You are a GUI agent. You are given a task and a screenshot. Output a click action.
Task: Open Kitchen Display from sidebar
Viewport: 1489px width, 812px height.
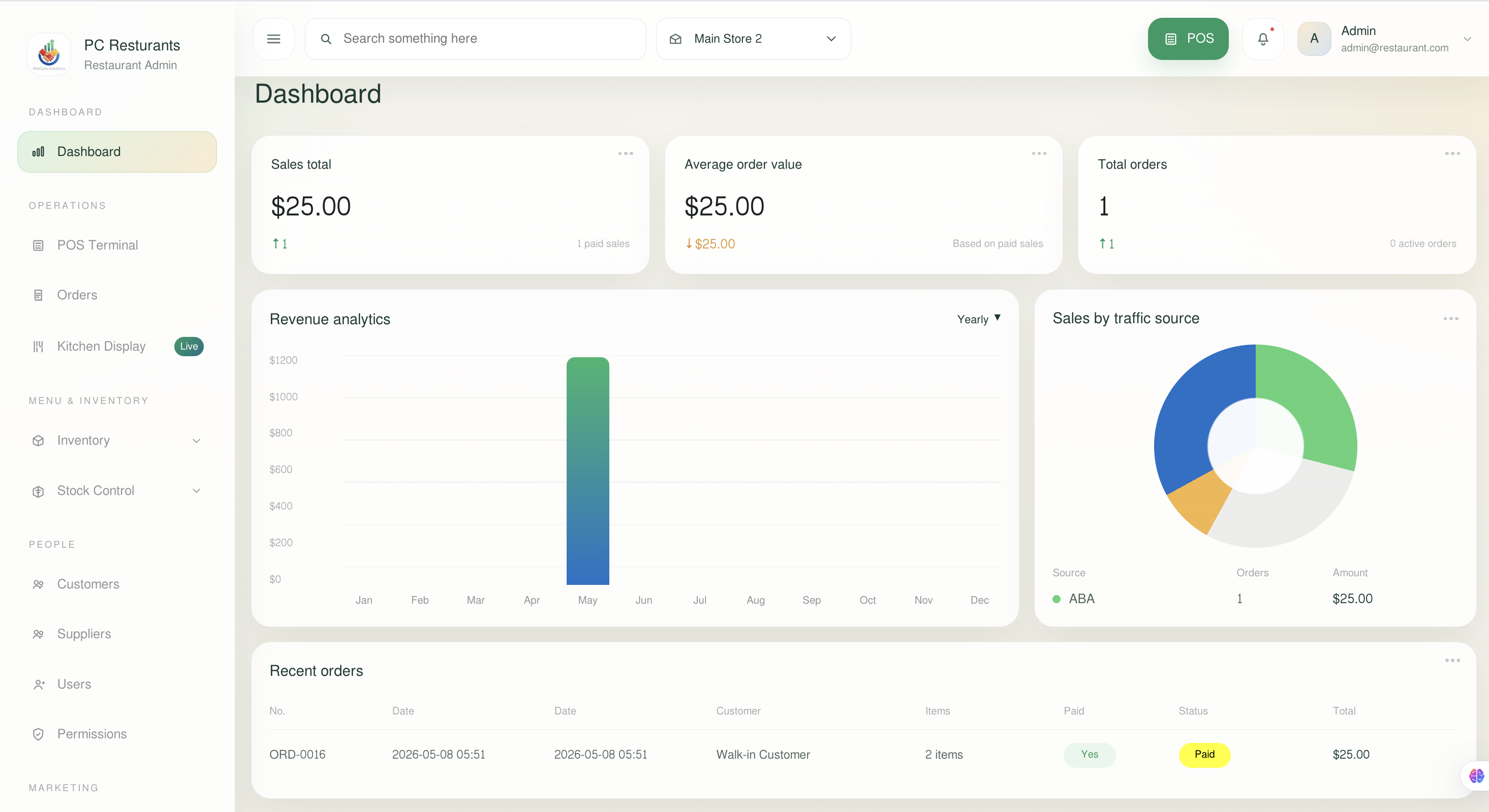(117, 347)
